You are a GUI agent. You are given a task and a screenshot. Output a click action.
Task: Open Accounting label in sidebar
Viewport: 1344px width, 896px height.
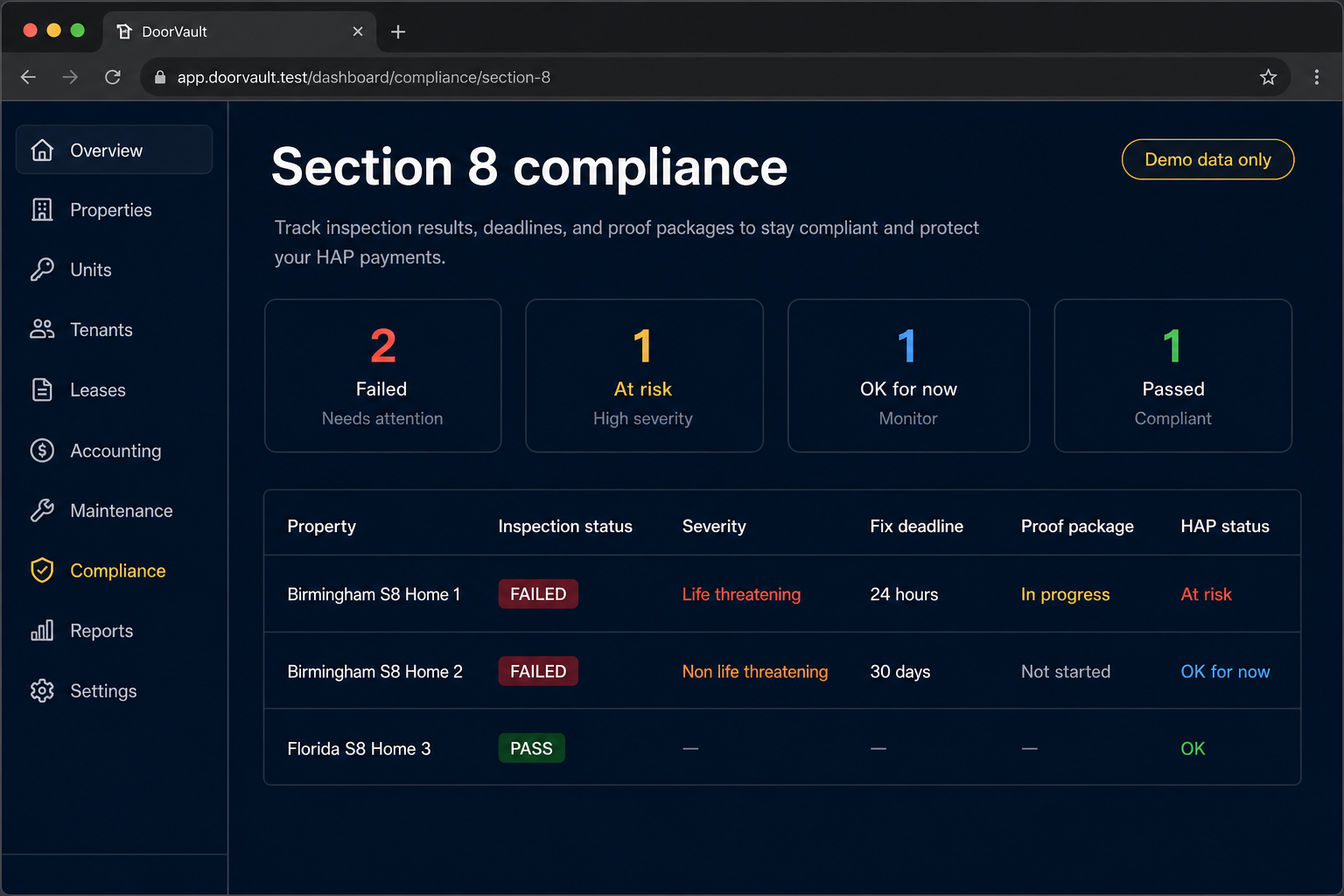[x=115, y=451]
